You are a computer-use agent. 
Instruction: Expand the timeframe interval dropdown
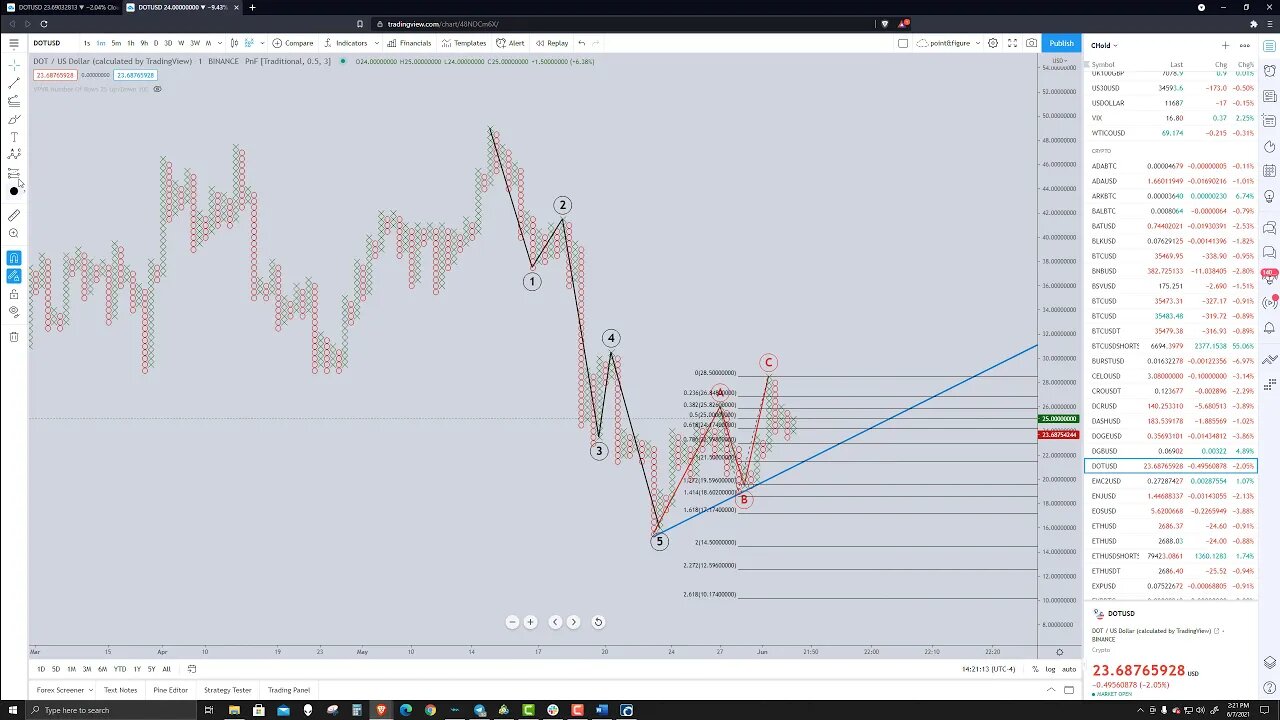221,43
